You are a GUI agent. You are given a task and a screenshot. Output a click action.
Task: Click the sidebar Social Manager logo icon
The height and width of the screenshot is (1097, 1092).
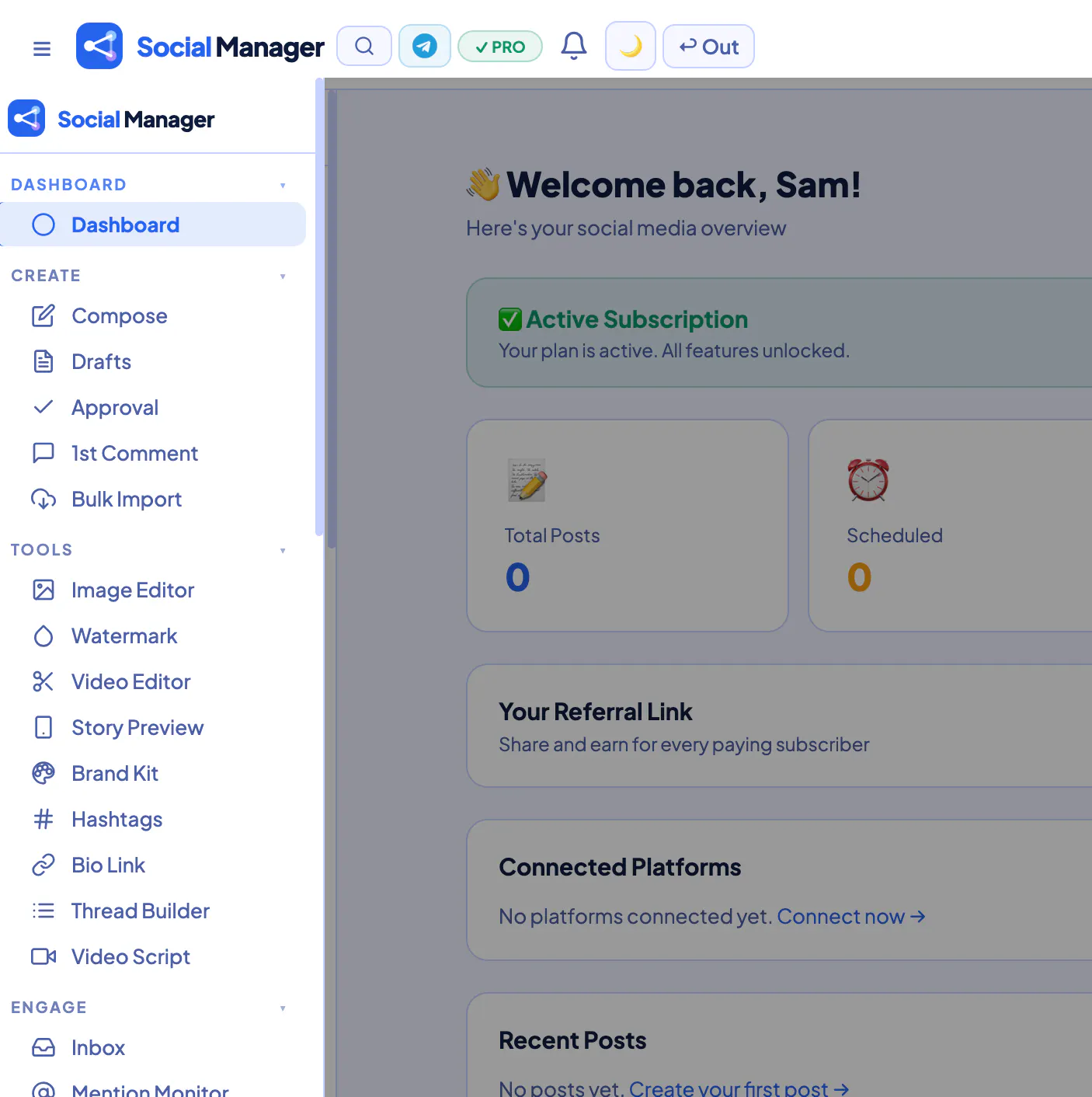26,118
